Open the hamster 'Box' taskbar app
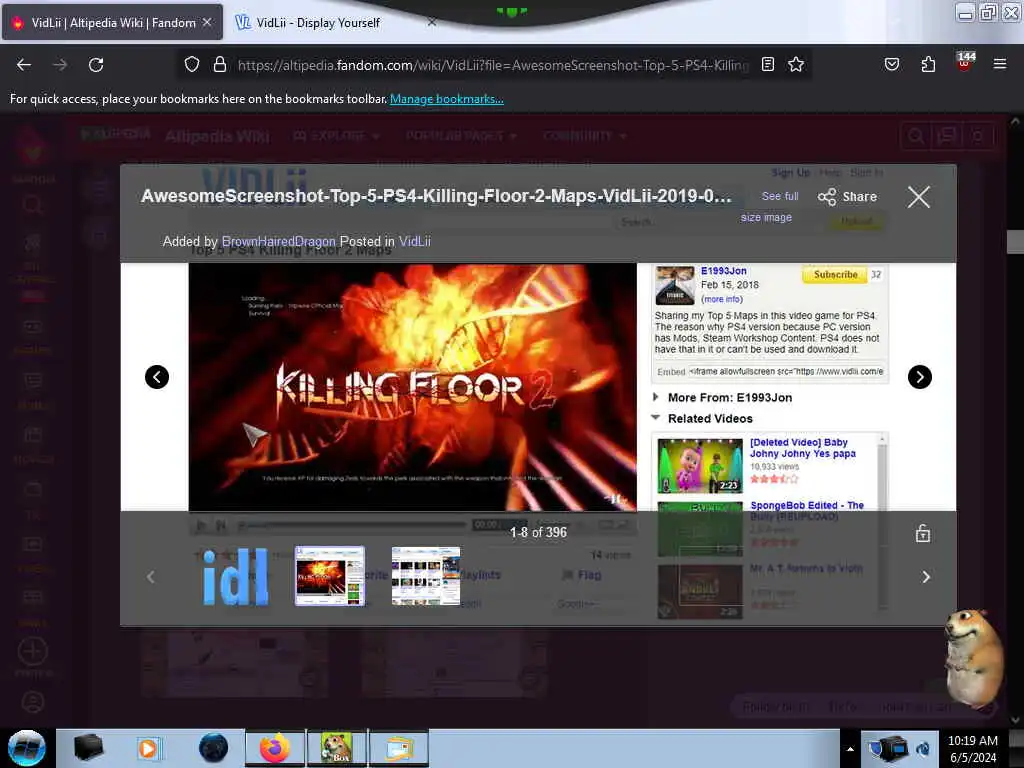This screenshot has width=1024, height=768. point(336,748)
